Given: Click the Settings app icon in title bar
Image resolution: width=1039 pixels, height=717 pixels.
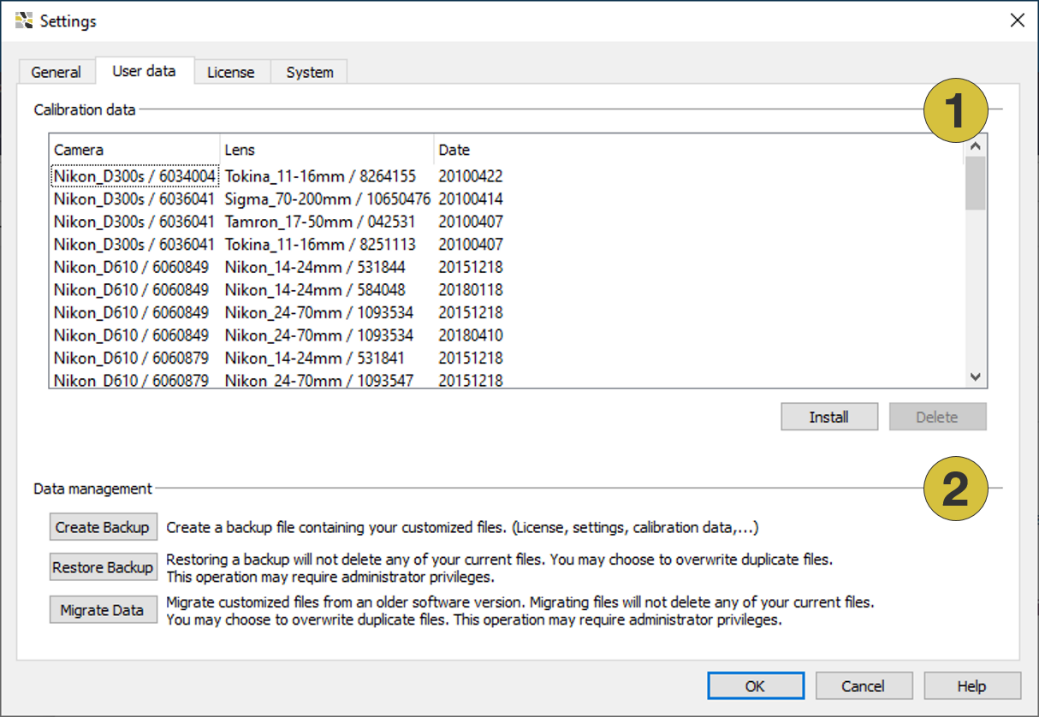Looking at the screenshot, I should pyautogui.click(x=24, y=21).
